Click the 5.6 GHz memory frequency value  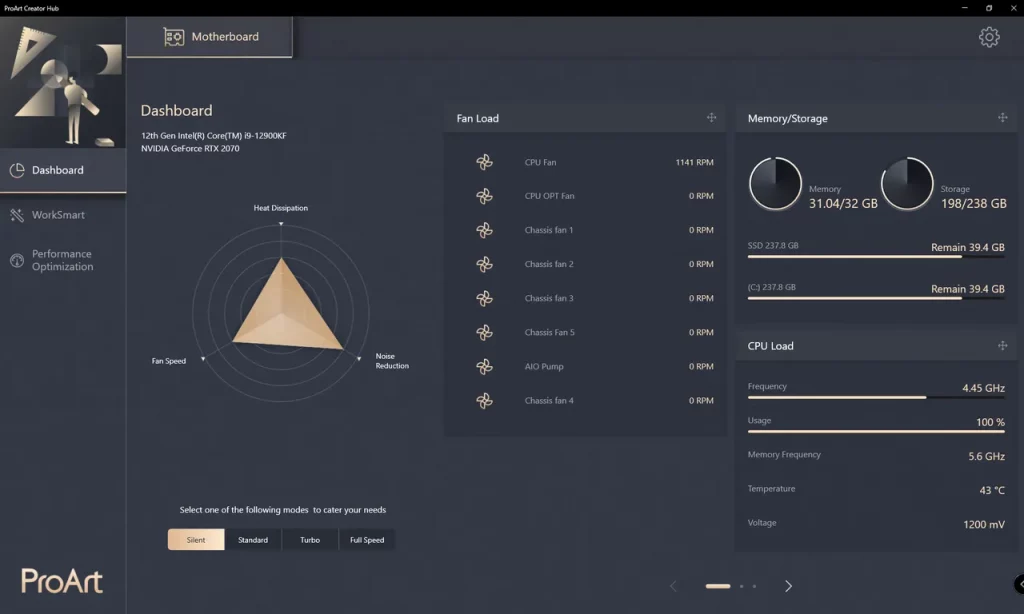click(986, 456)
